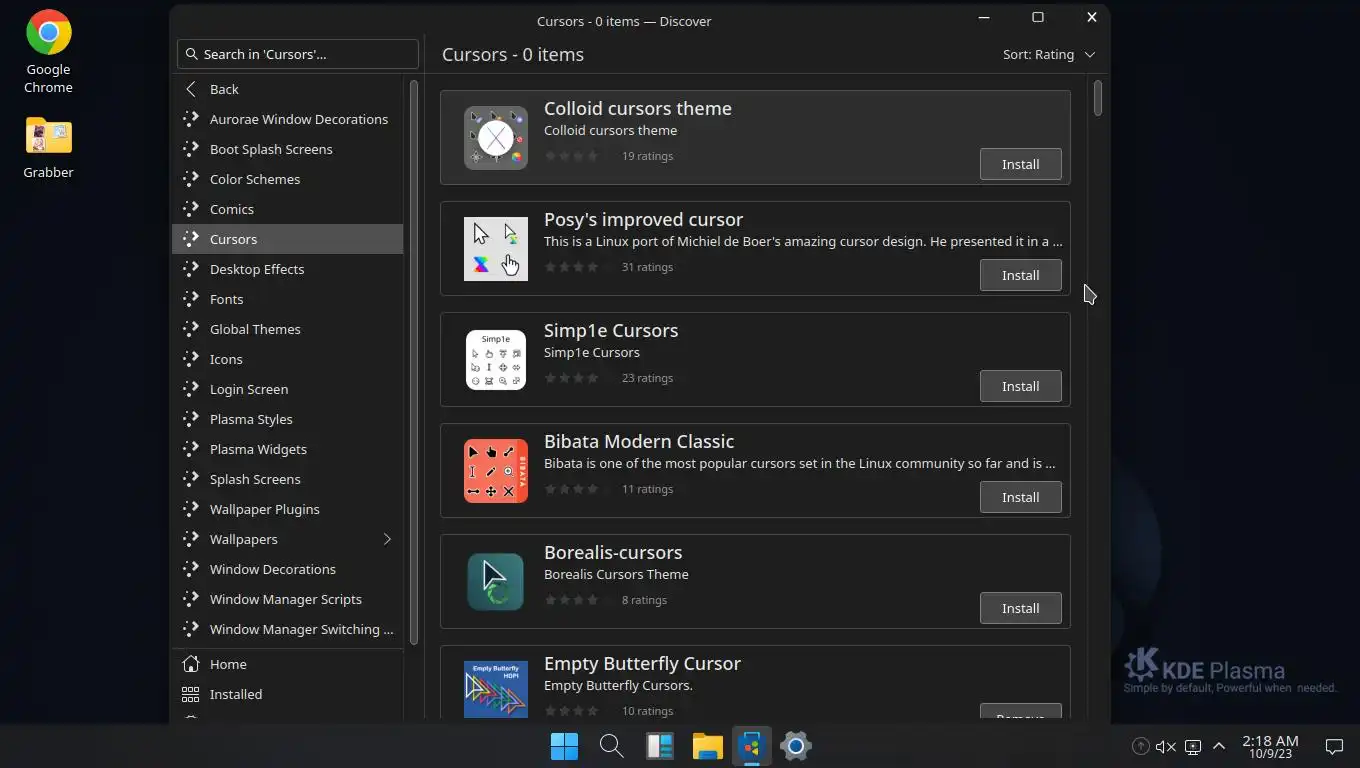Screen dimensions: 1360x768
Task: Open Boot Splash Screens category
Action: point(288,149)
